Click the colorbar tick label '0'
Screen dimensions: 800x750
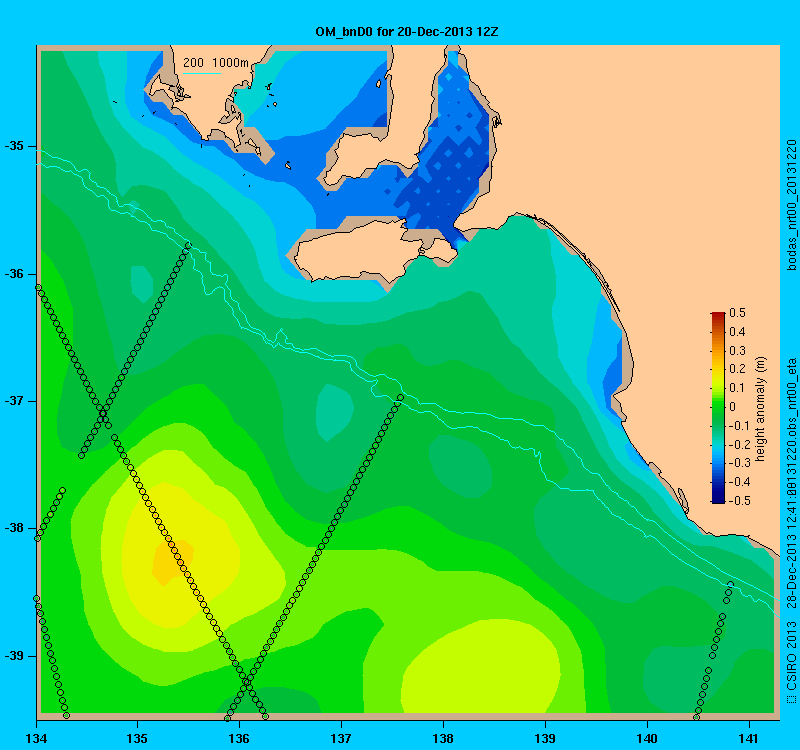(x=733, y=407)
